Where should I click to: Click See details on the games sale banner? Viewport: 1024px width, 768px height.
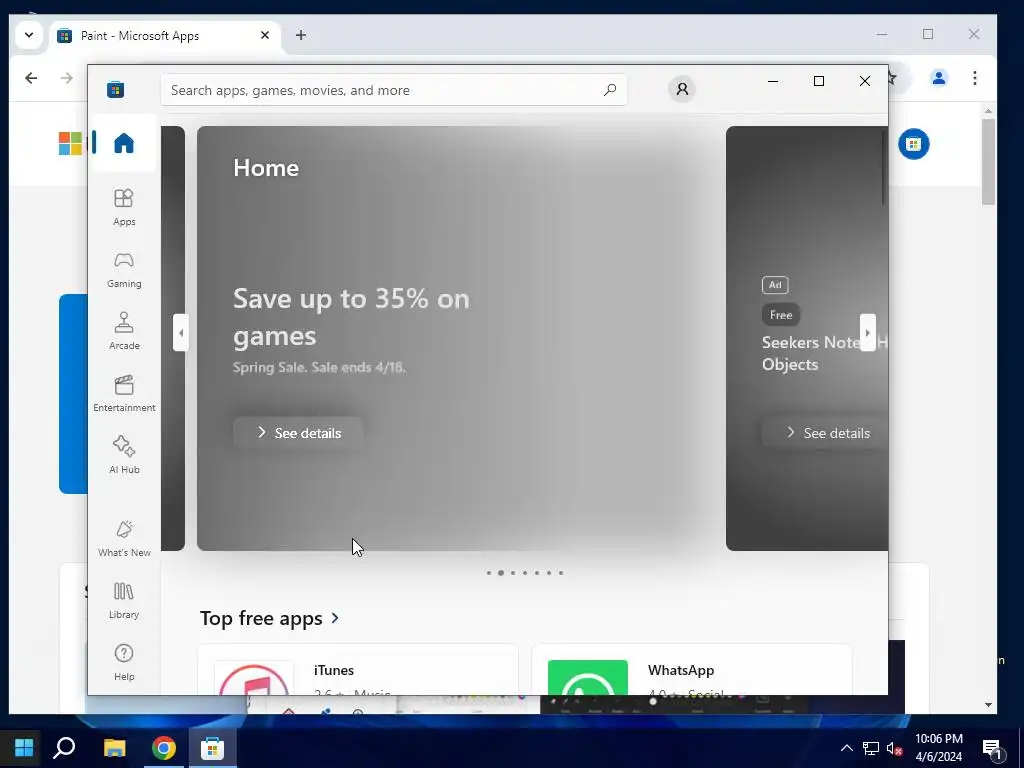tap(298, 433)
